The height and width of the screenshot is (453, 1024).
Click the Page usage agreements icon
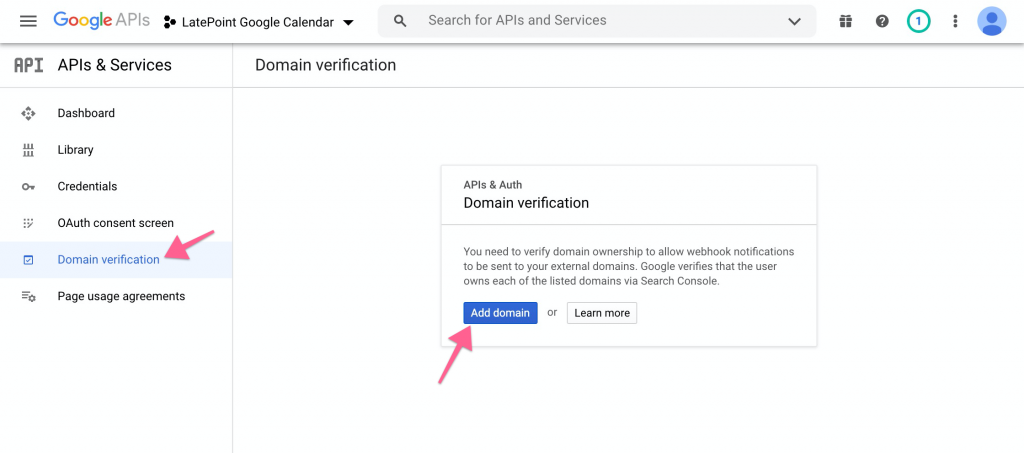[28, 296]
